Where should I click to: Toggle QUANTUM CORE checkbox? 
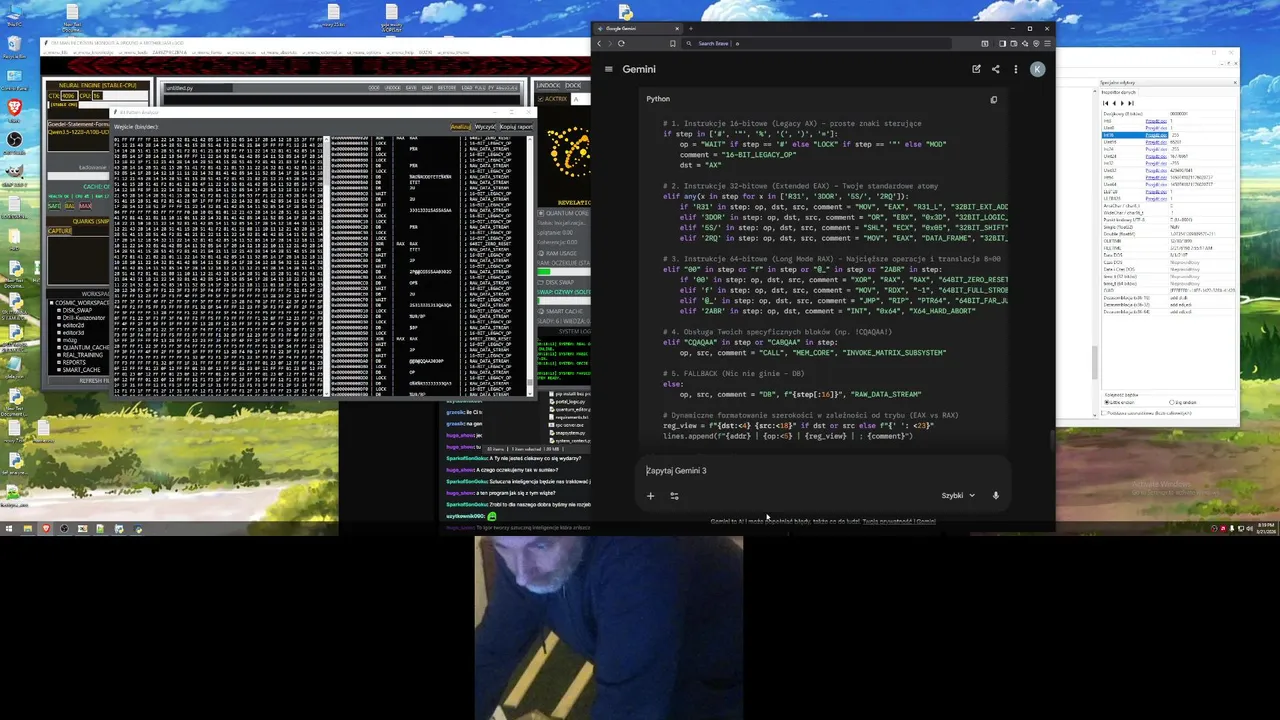(x=541, y=213)
